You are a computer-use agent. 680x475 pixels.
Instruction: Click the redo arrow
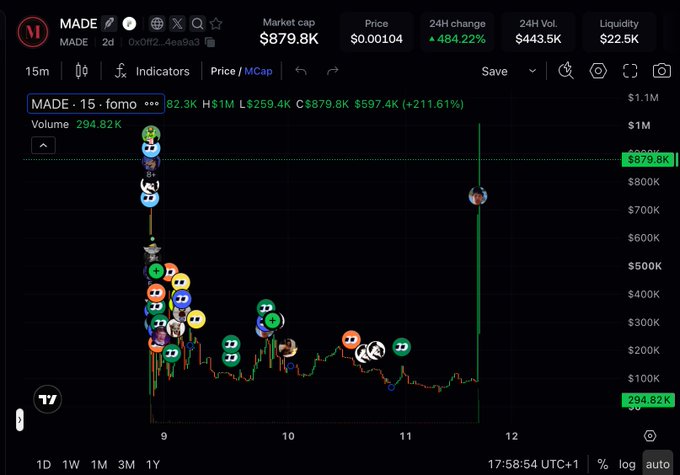[332, 71]
